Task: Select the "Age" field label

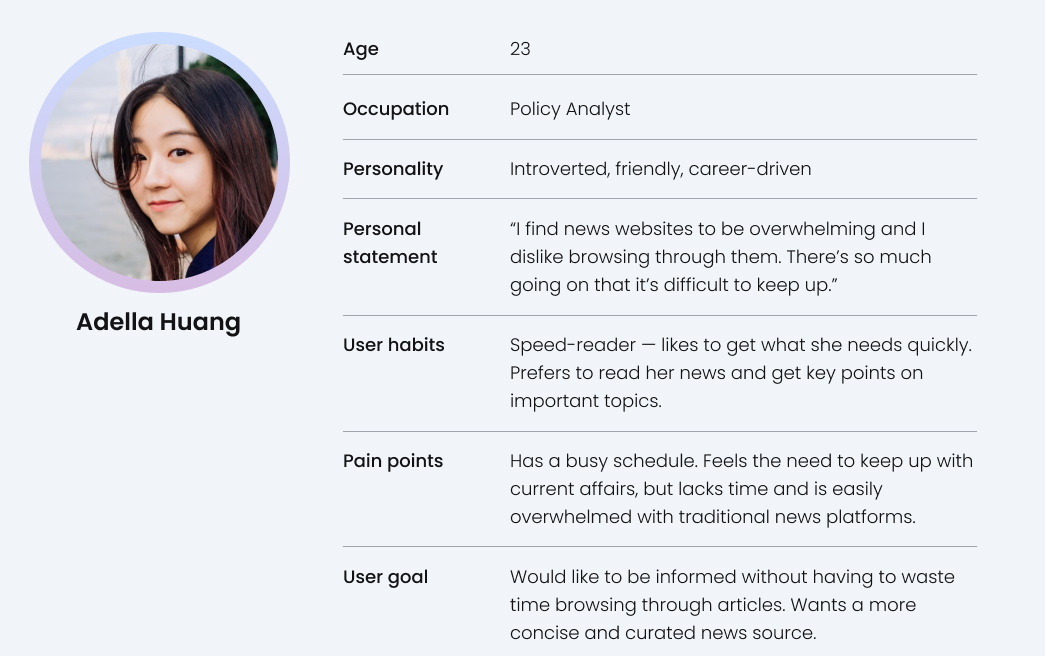Action: [361, 49]
